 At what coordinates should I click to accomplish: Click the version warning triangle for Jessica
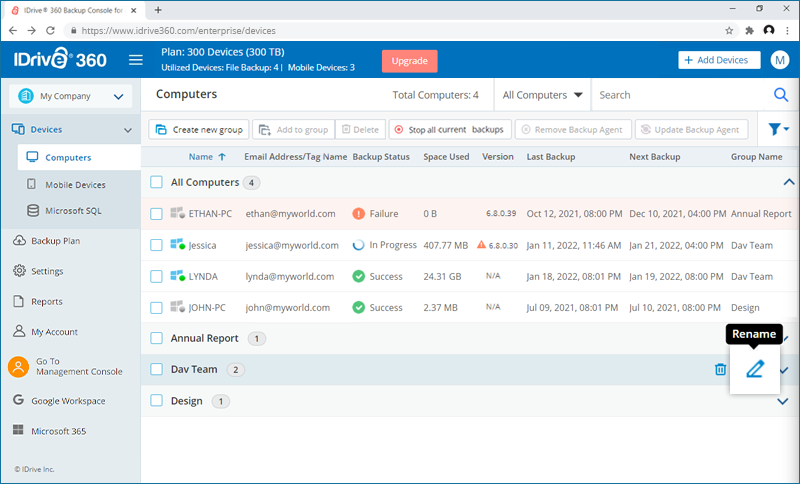tap(481, 245)
